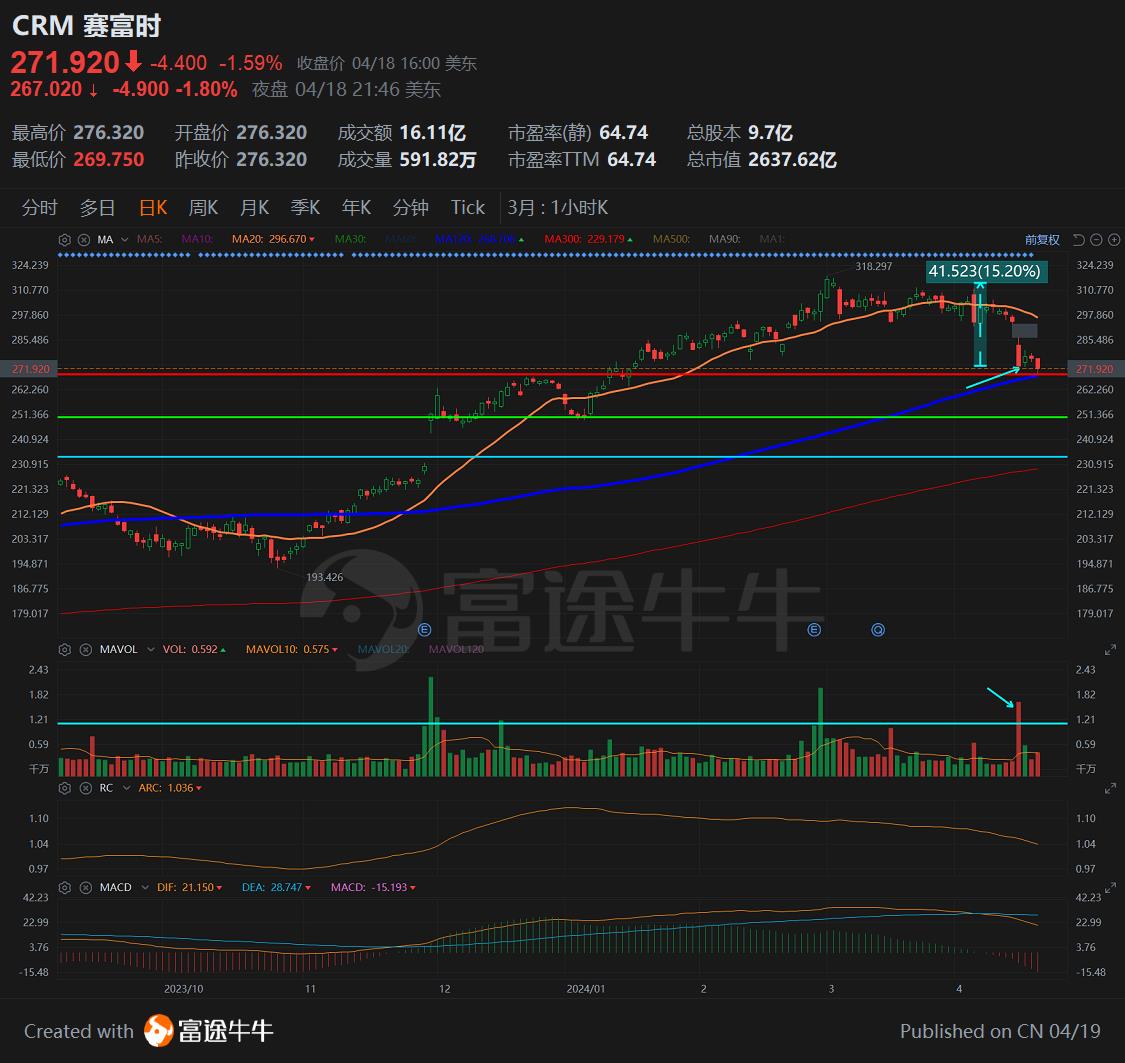1125x1063 pixels.
Task: Click the cyan volume threshold line
Action: click(562, 723)
